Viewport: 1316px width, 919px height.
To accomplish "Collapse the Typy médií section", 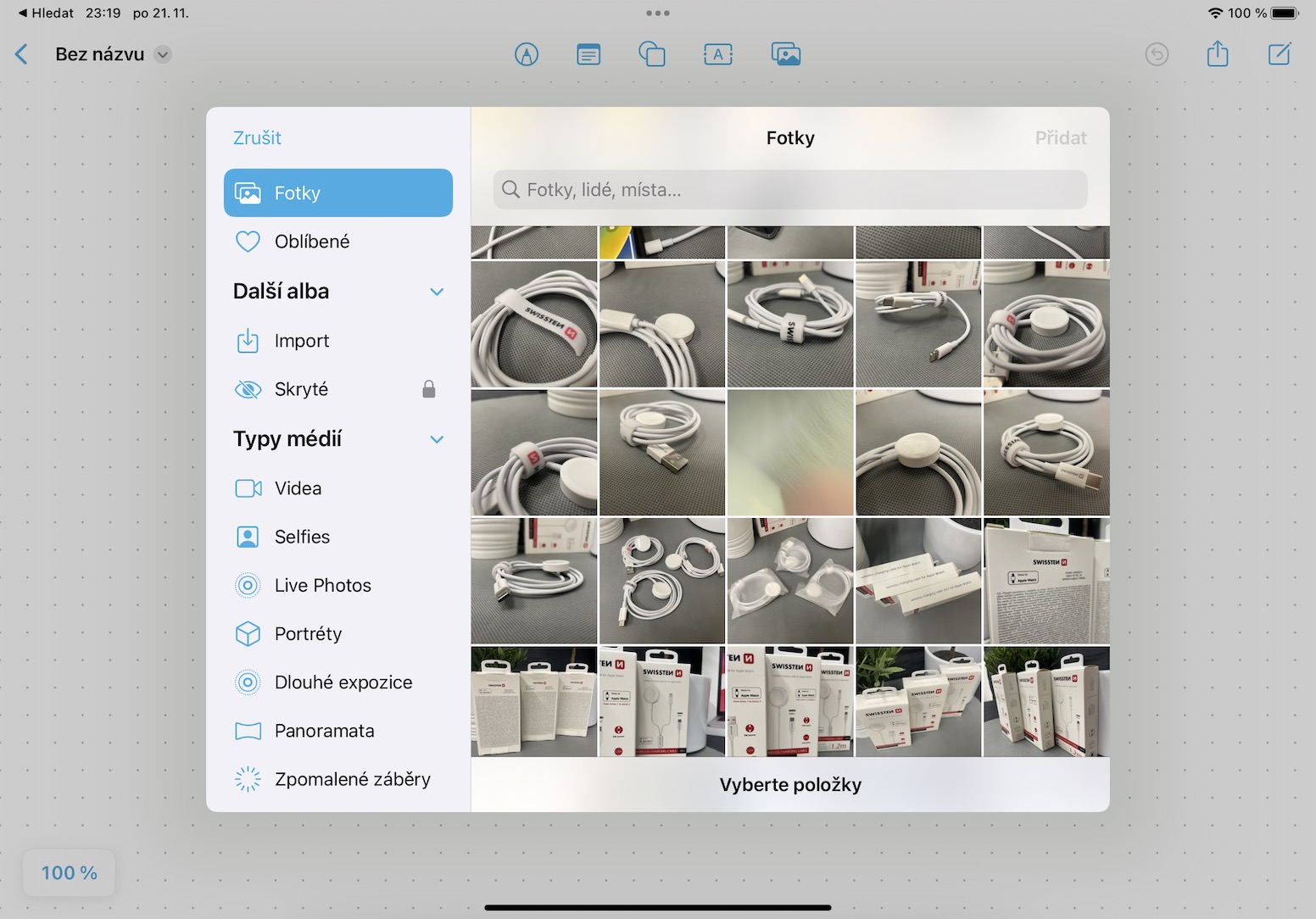I will coord(437,439).
